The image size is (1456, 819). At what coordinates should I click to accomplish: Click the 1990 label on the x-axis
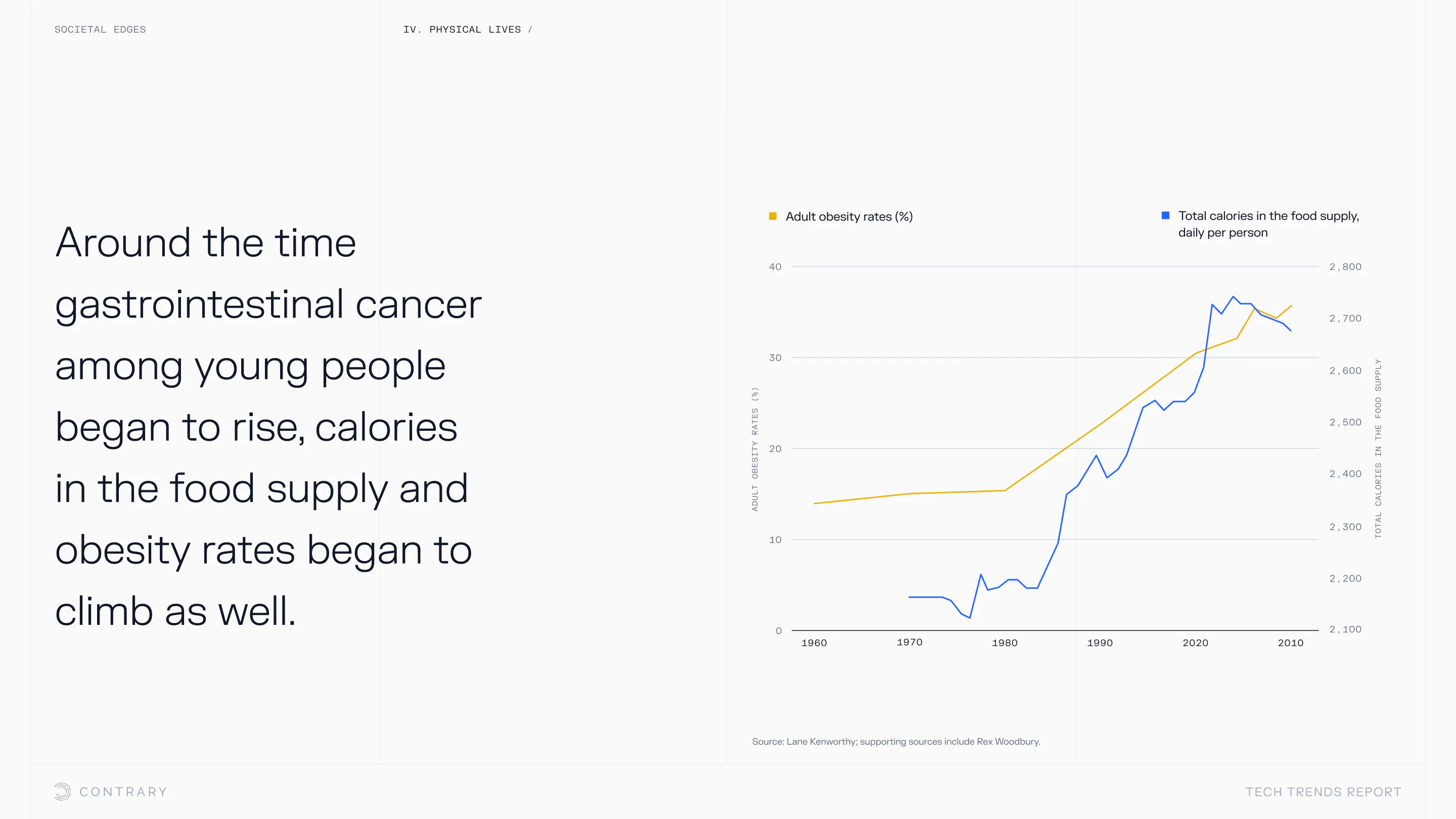click(1100, 643)
